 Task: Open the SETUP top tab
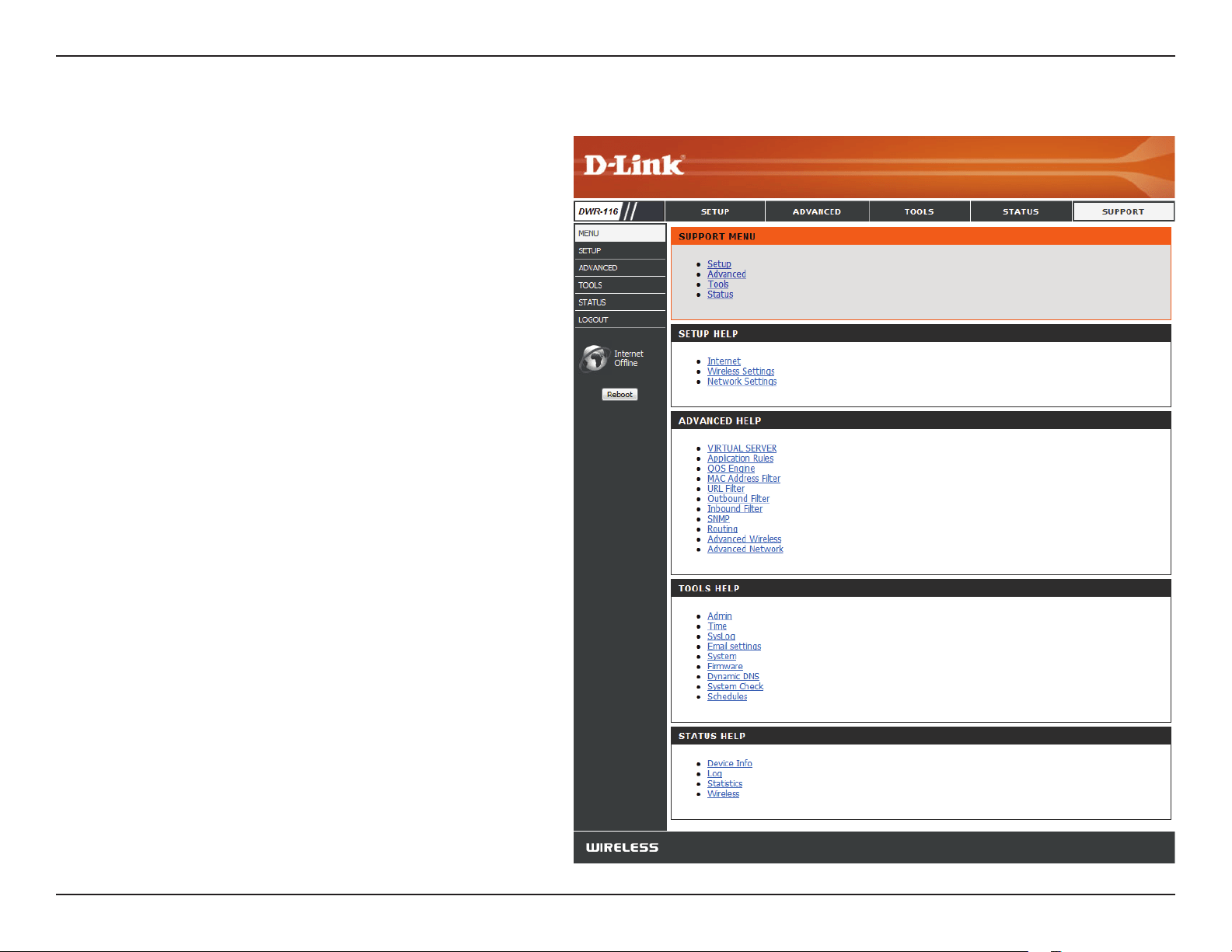715,211
